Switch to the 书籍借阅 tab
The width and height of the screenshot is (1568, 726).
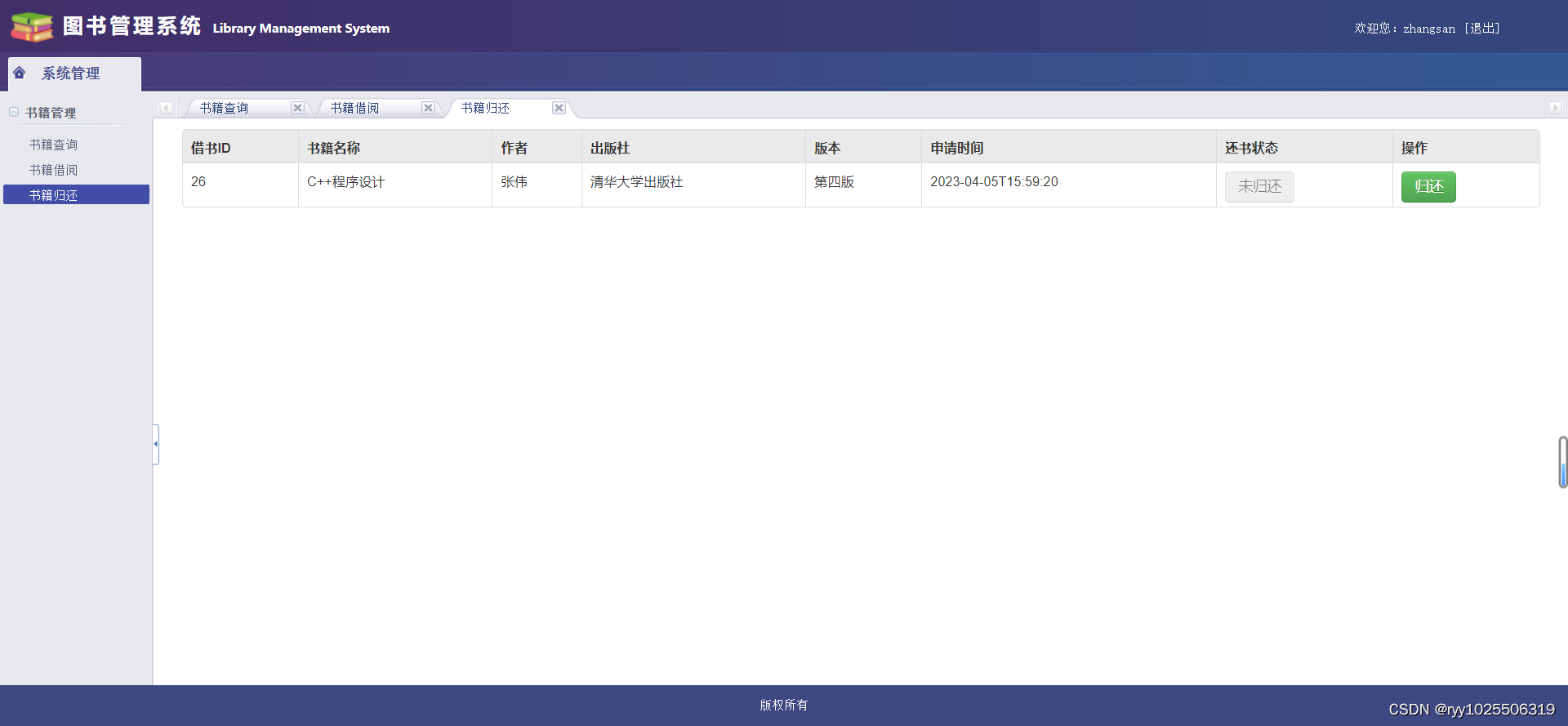(355, 108)
